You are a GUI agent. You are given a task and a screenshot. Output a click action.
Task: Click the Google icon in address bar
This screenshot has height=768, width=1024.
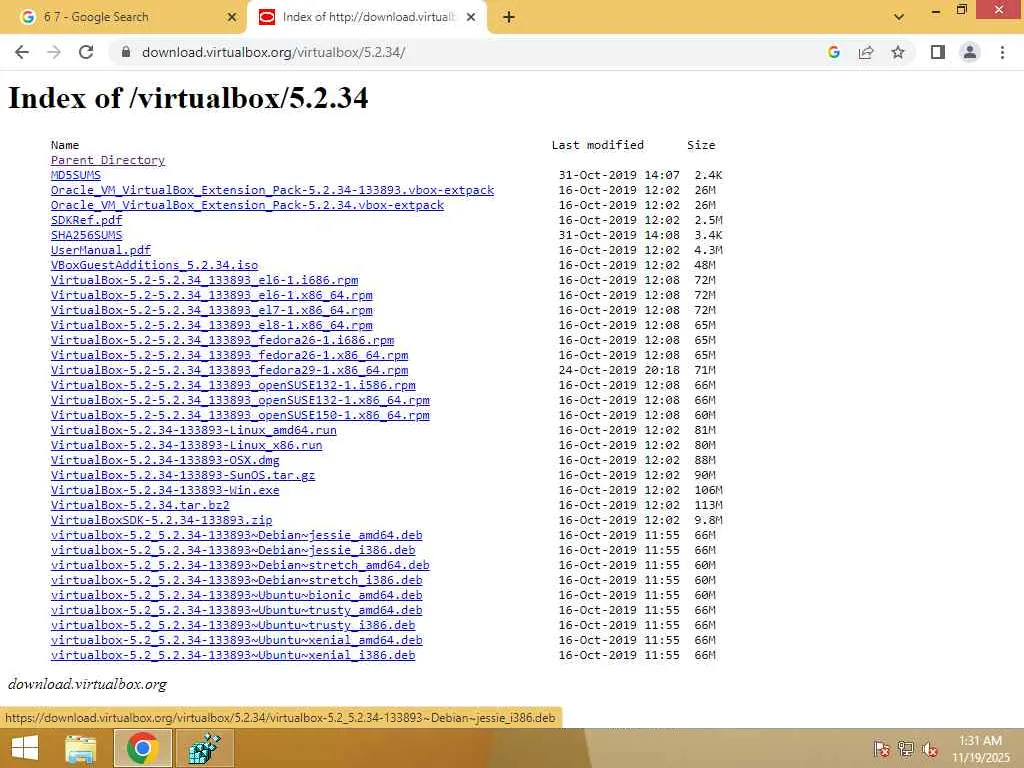[x=833, y=52]
